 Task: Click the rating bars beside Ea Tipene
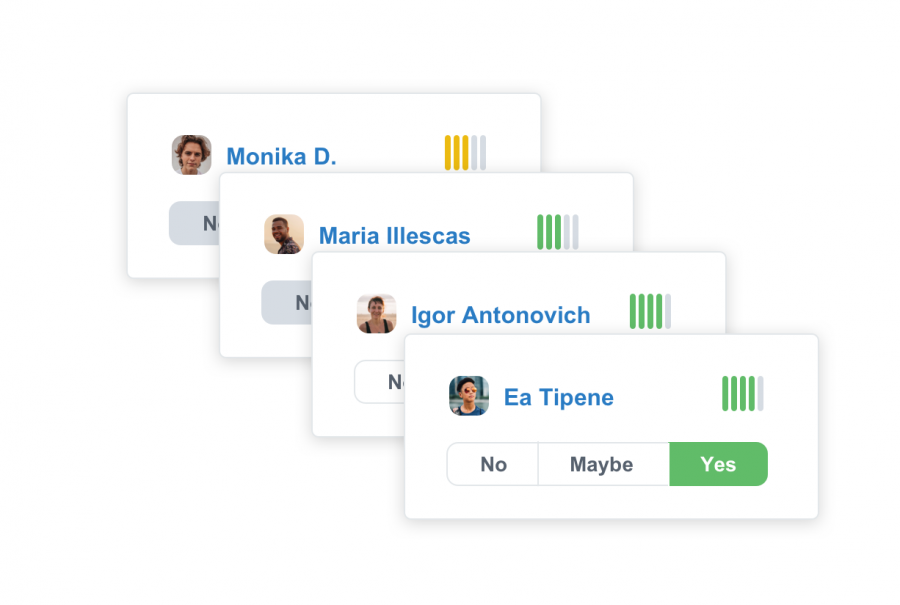click(742, 393)
